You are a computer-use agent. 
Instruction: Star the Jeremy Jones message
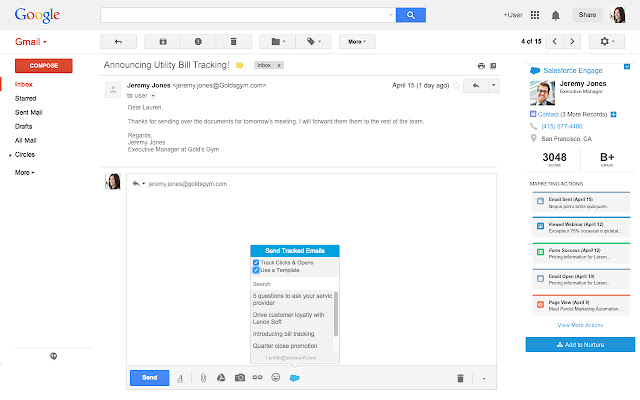click(456, 85)
